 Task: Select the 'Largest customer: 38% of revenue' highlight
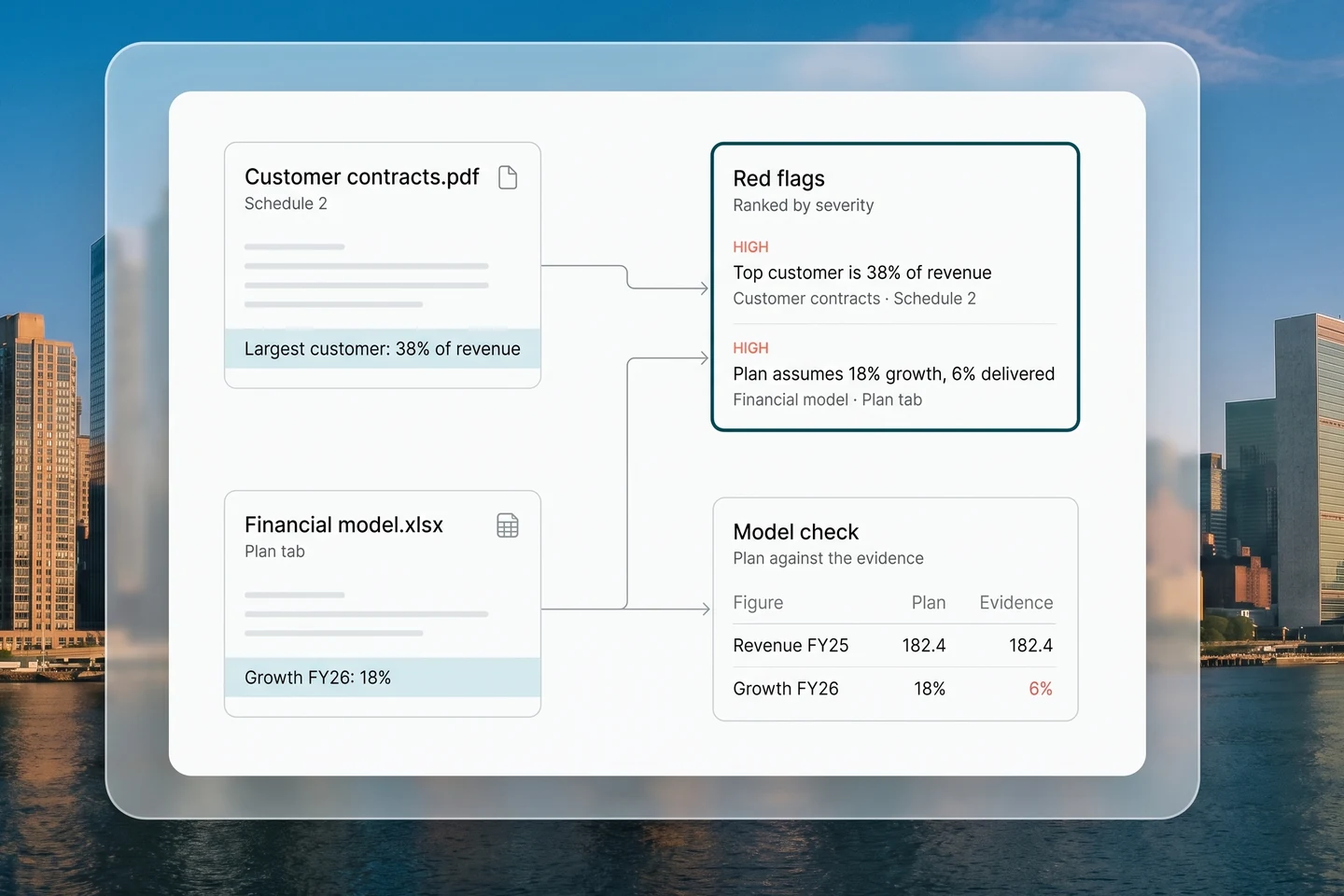383,349
